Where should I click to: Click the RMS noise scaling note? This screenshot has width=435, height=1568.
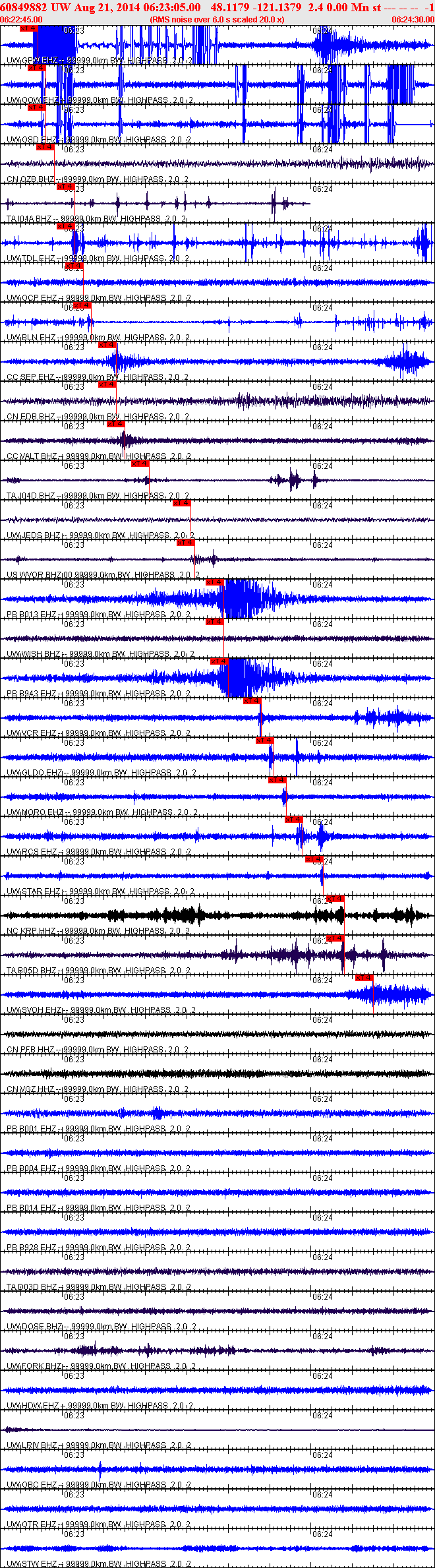[x=217, y=20]
